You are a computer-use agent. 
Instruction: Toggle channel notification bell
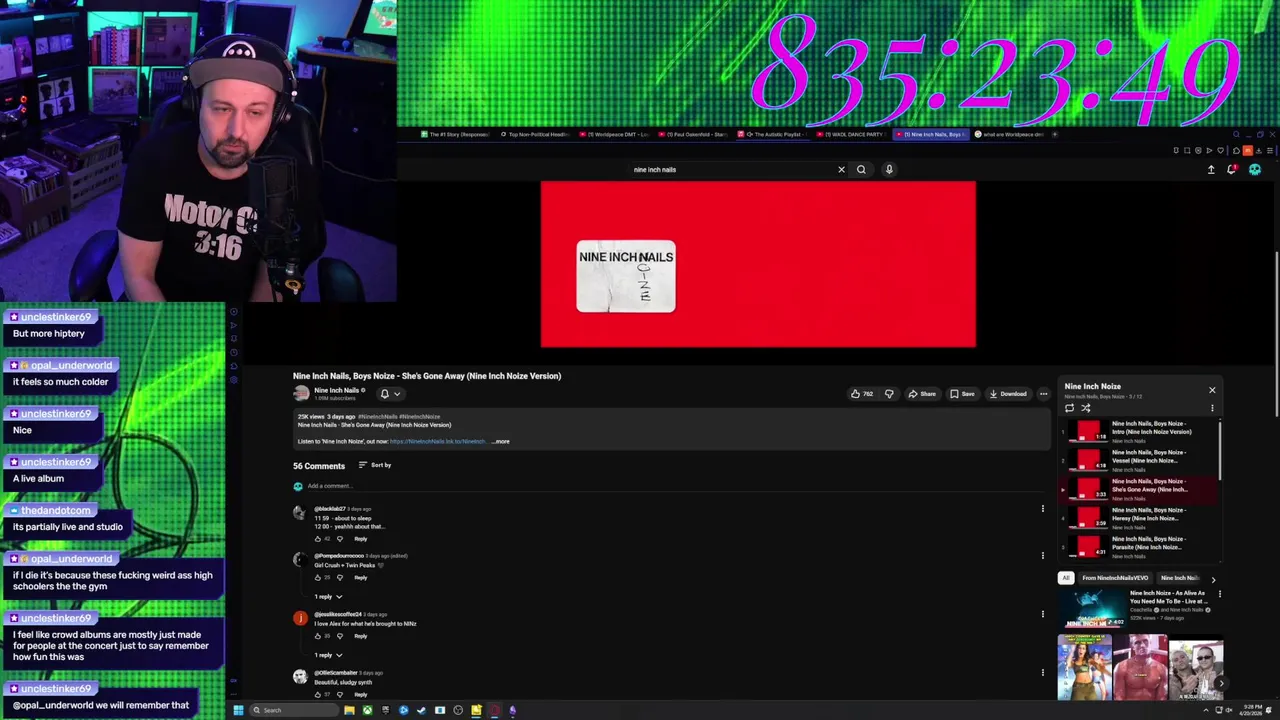[384, 394]
